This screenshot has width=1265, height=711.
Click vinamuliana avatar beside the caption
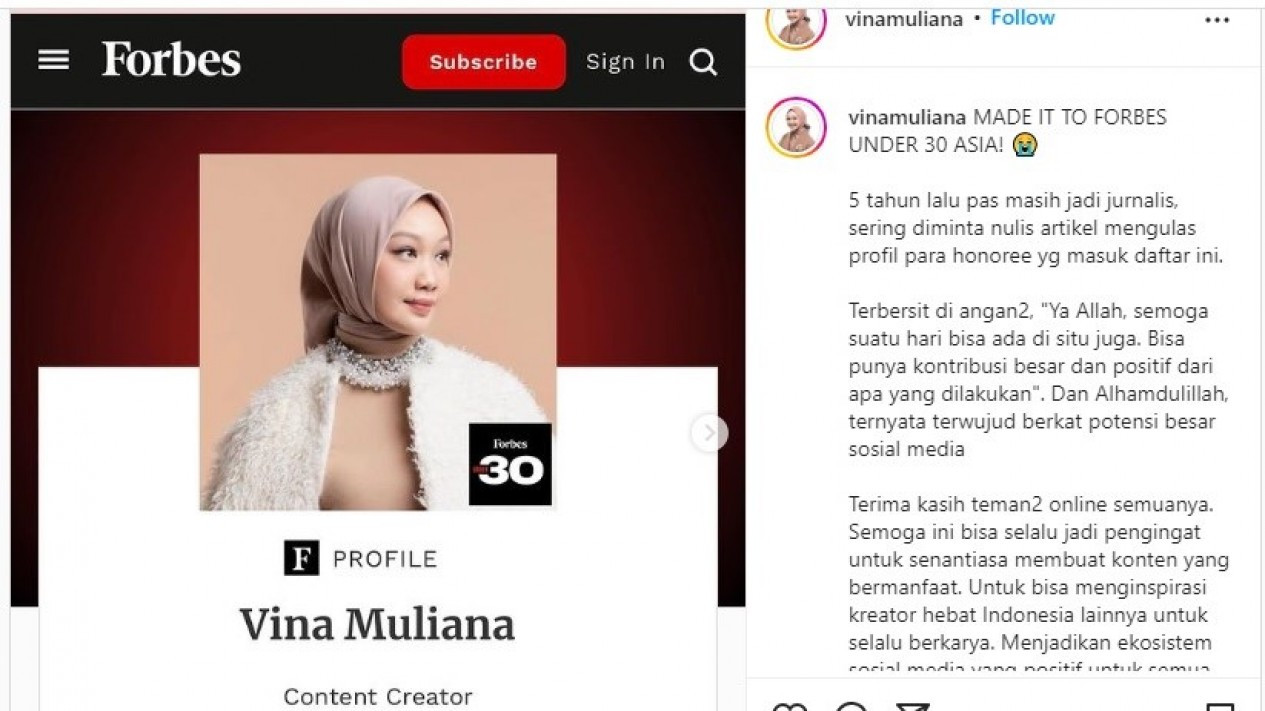[796, 128]
